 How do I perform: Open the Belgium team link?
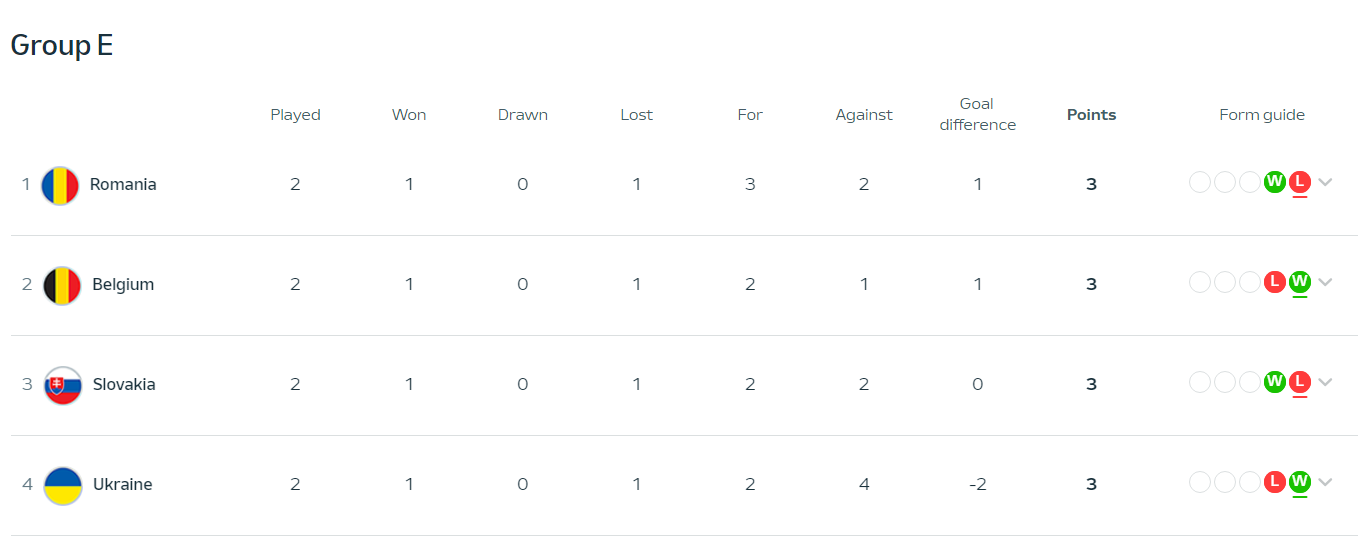[123, 284]
